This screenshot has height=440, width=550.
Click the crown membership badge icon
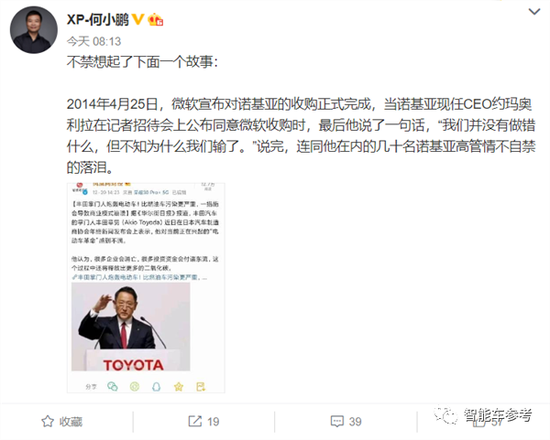pyautogui.click(x=155, y=19)
